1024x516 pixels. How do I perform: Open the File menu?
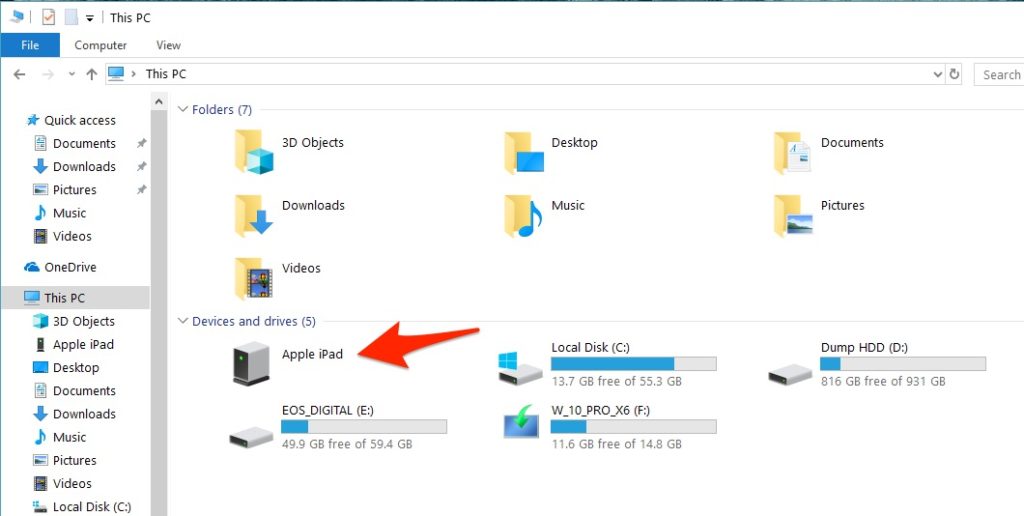coord(30,45)
